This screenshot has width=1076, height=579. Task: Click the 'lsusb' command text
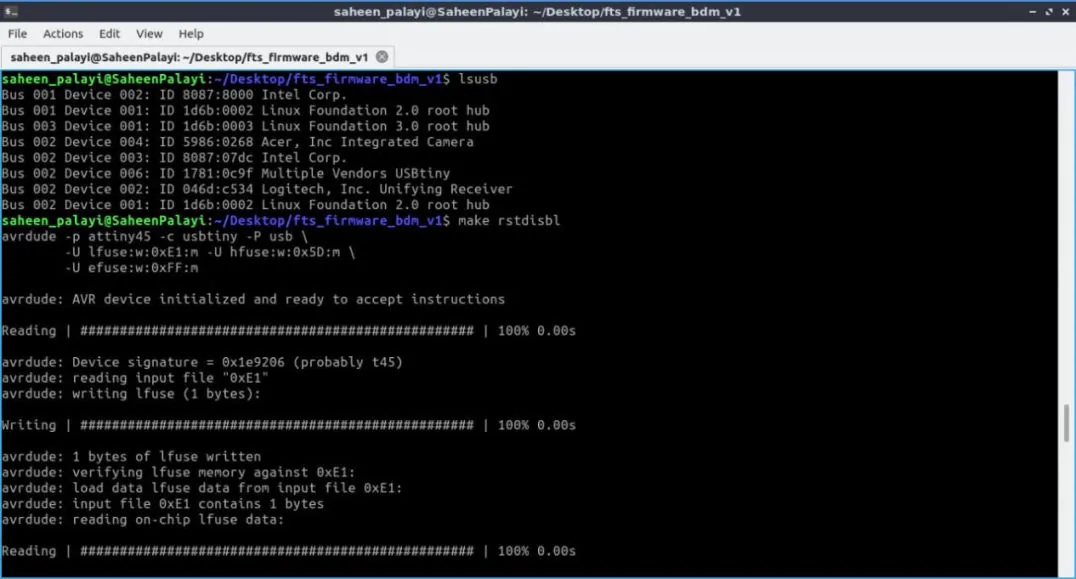478,79
